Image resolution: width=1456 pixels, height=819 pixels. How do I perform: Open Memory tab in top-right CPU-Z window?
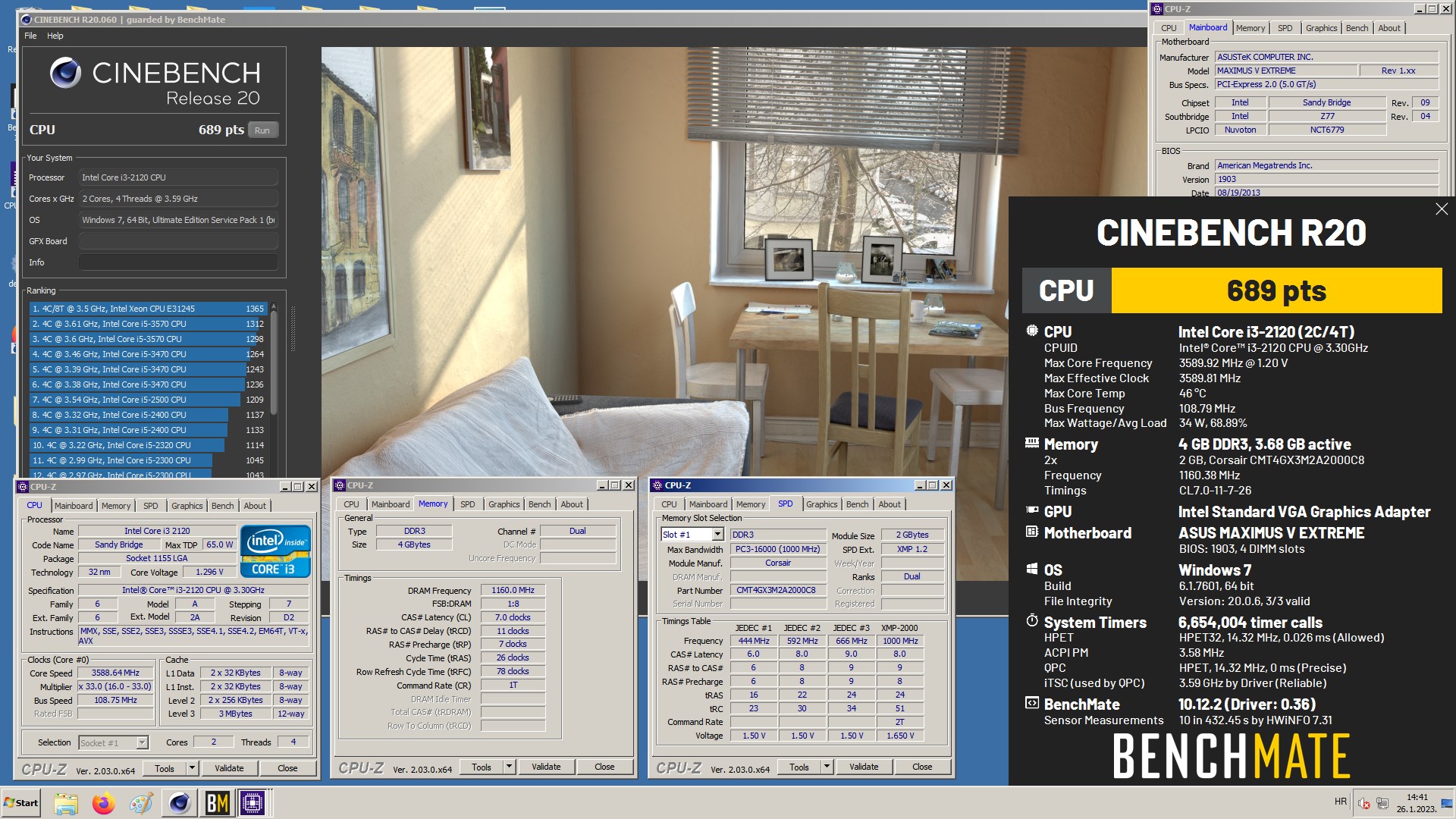(1250, 28)
